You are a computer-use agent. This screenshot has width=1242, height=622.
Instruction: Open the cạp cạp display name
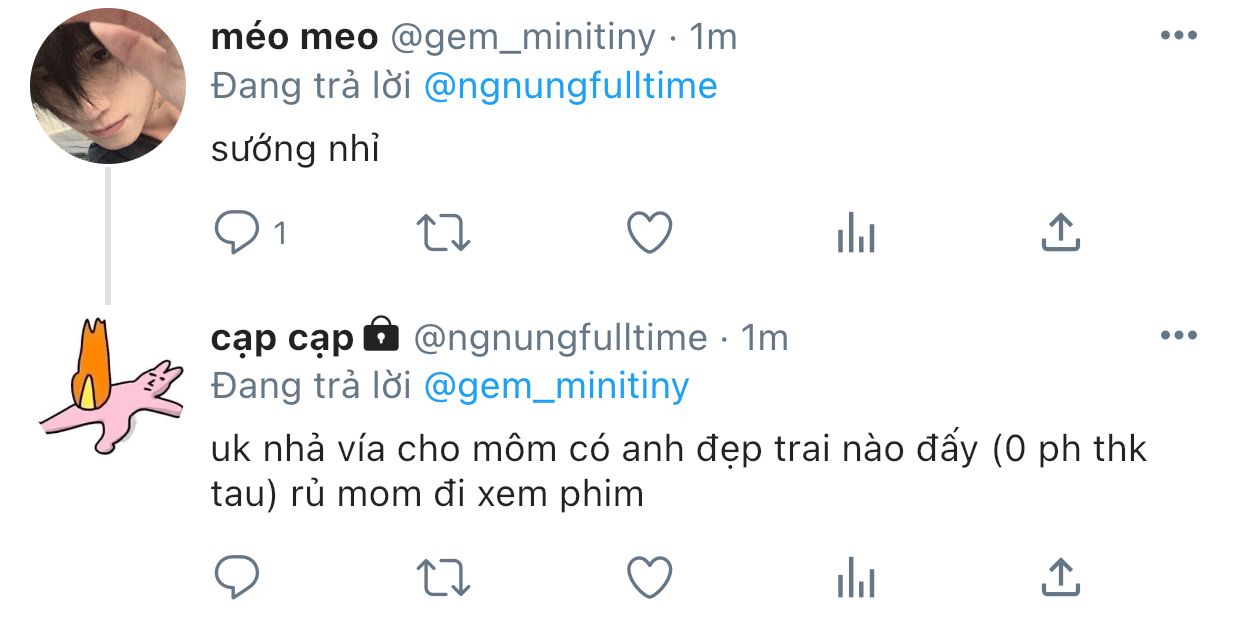click(282, 338)
